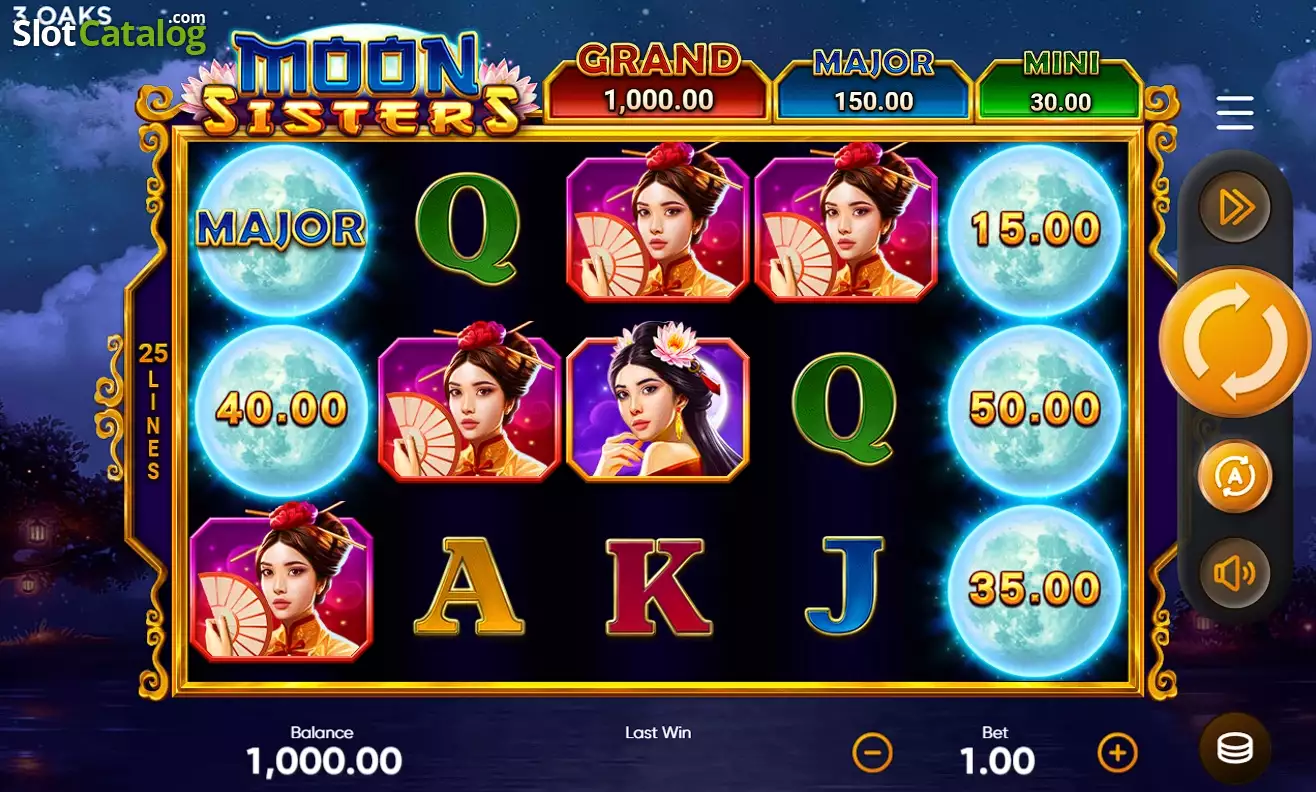This screenshot has height=792, width=1316.
Task: Click the Balance amount 1,000.00
Action: pos(323,762)
